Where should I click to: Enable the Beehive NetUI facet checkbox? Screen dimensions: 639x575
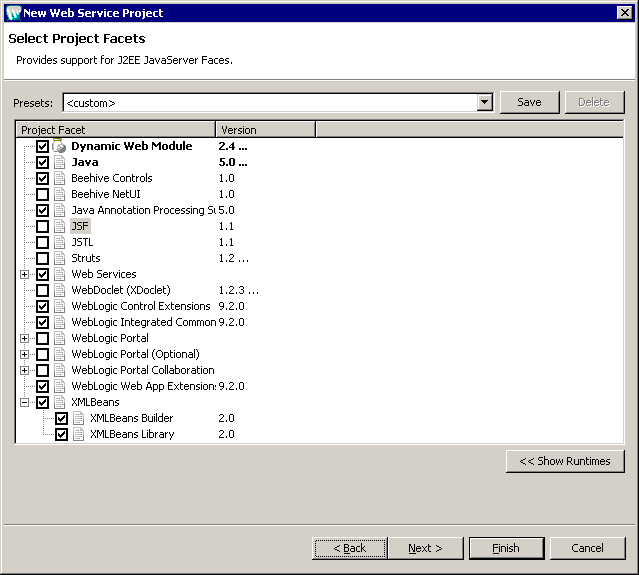42,194
